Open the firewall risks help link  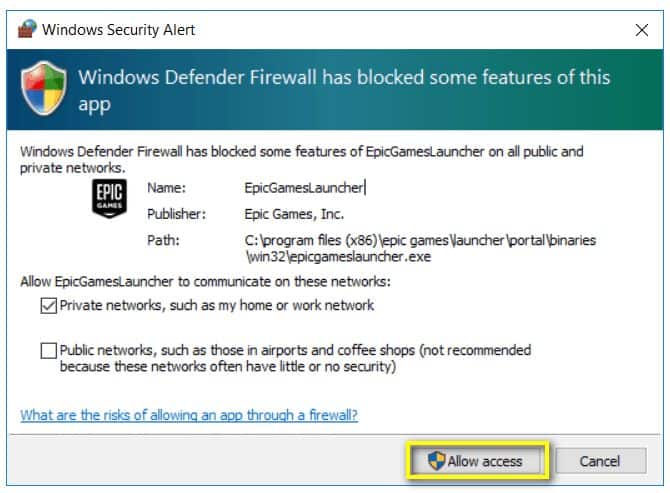[189, 415]
